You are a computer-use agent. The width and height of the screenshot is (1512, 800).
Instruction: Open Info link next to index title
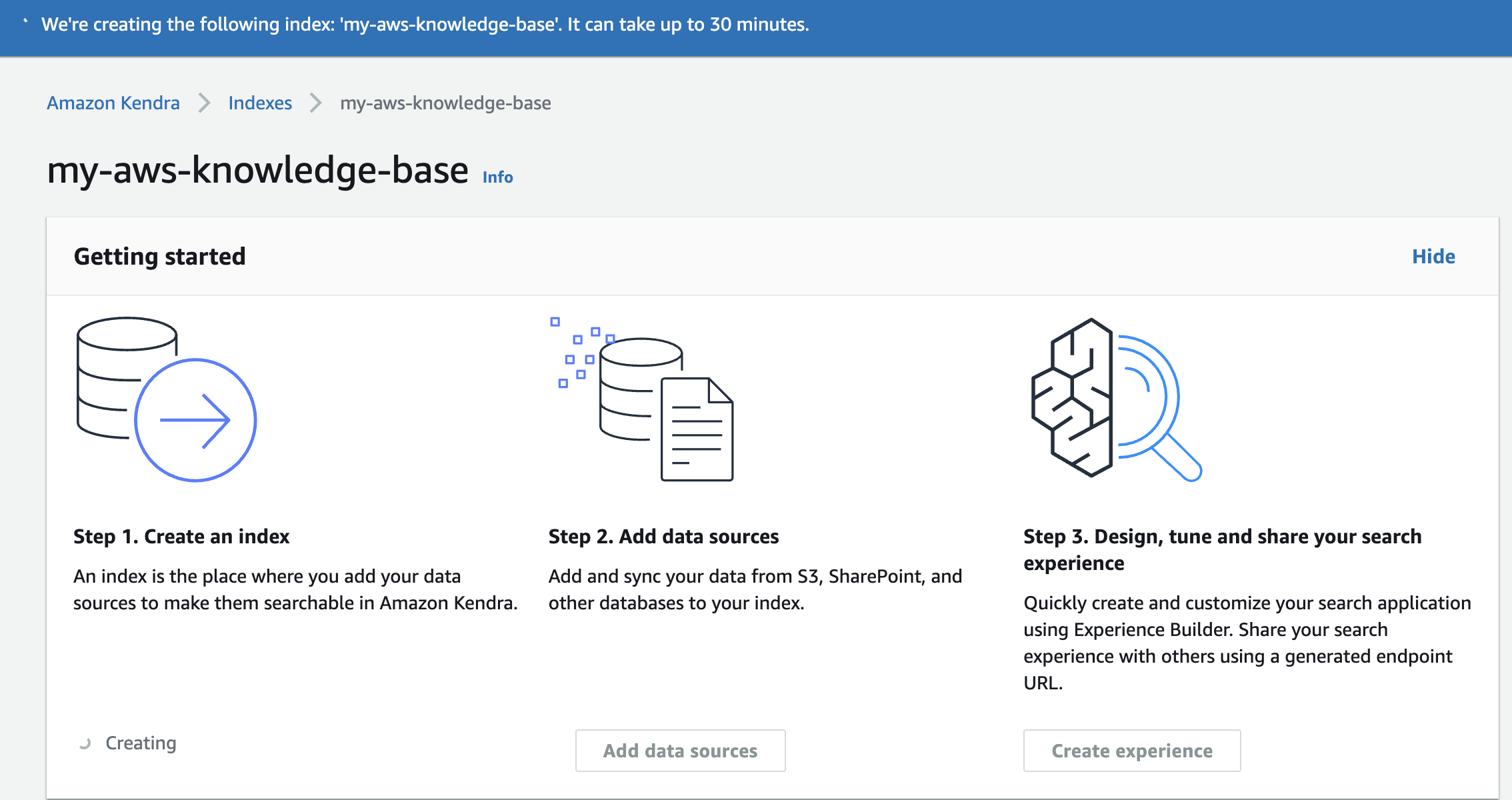(x=497, y=177)
